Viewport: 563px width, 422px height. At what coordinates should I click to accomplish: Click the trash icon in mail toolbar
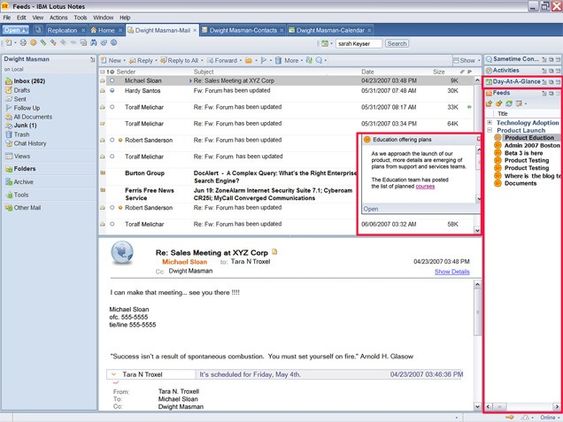point(278,60)
